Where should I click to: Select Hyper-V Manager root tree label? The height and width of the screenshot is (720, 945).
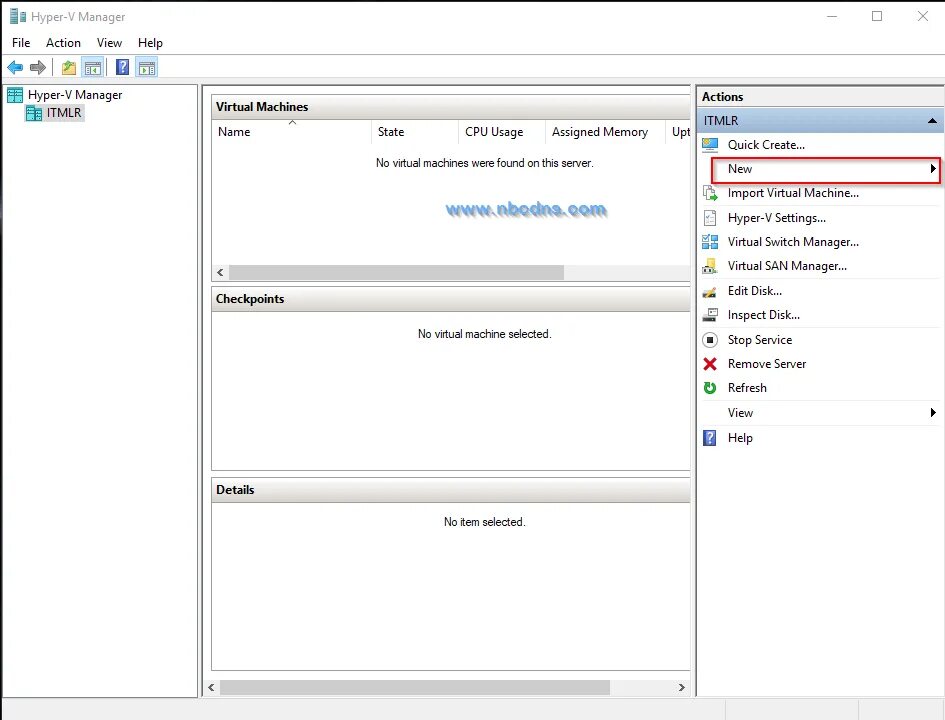point(75,95)
